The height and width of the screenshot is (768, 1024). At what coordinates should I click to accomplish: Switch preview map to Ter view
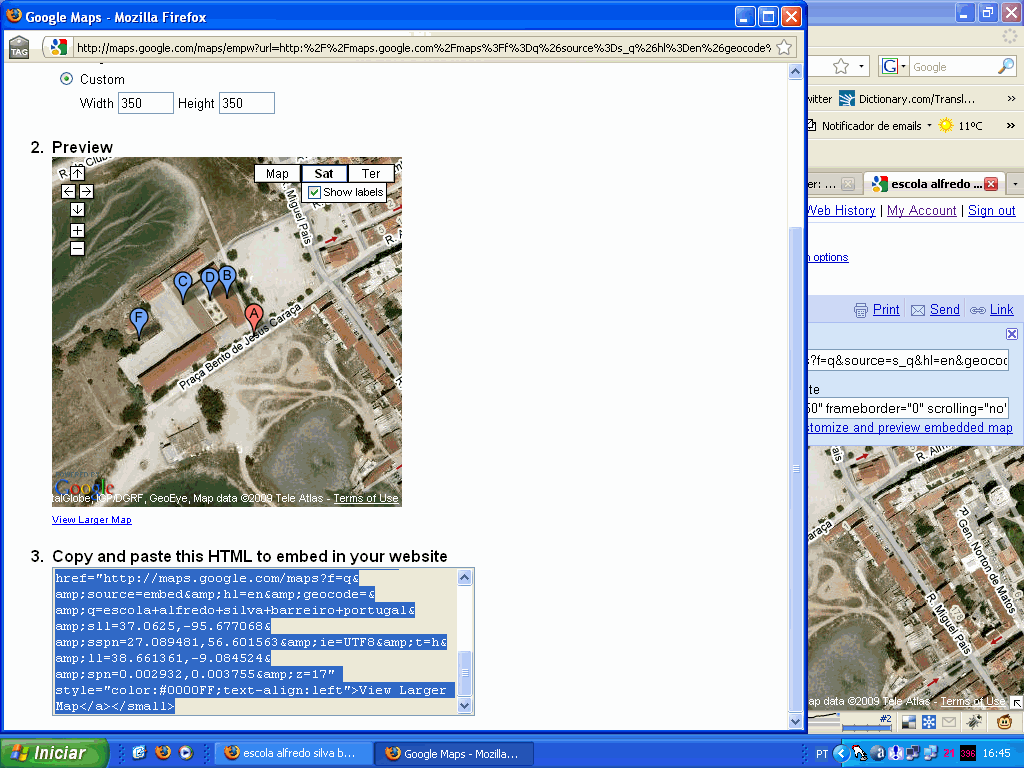click(371, 174)
